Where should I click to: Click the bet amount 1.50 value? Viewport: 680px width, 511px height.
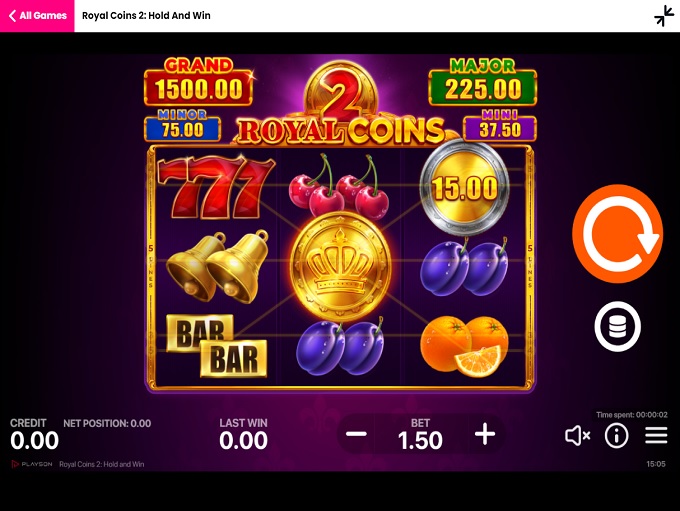(x=420, y=440)
